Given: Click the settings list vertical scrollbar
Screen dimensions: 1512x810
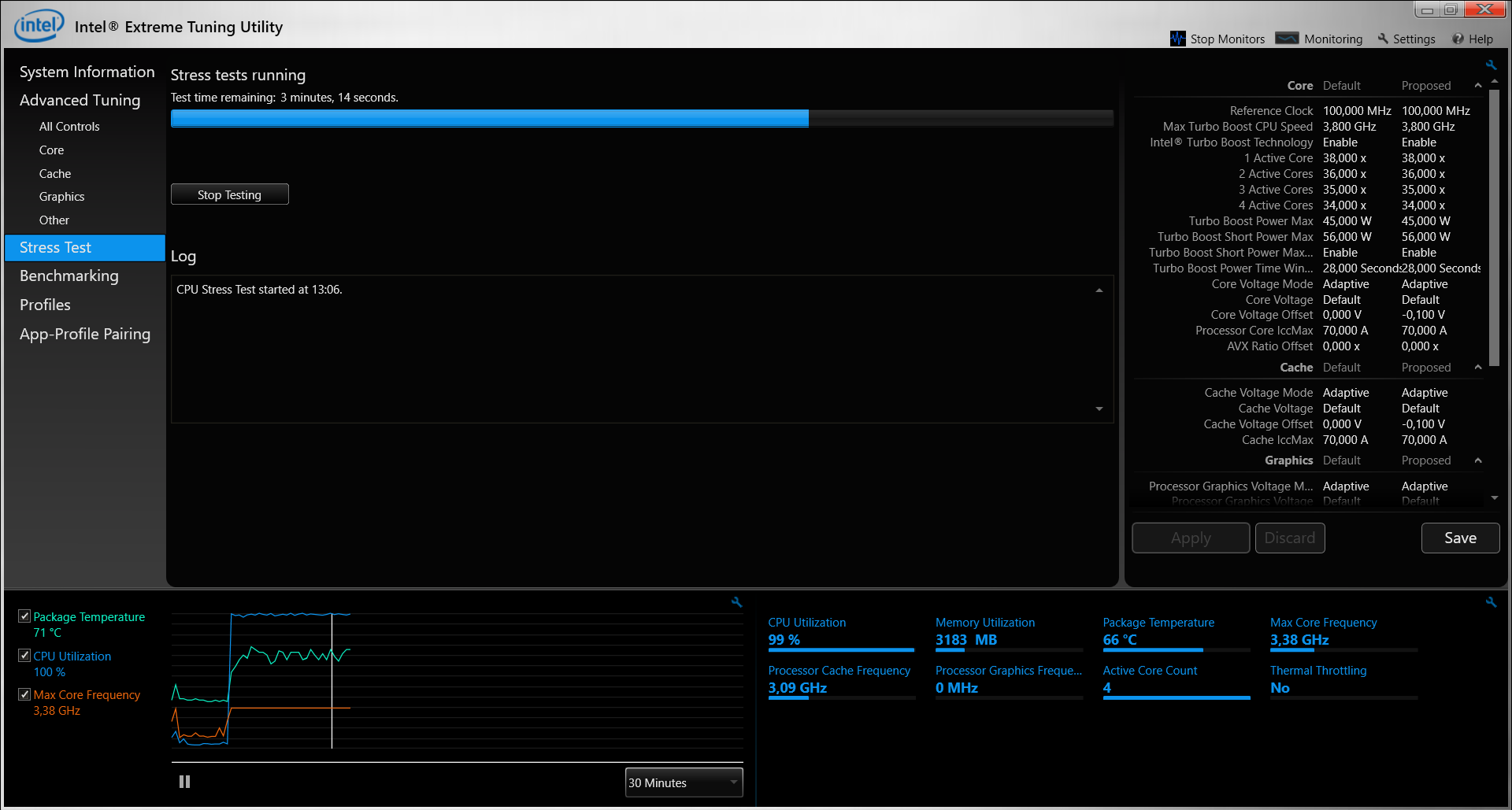Looking at the screenshot, I should click(1495, 228).
